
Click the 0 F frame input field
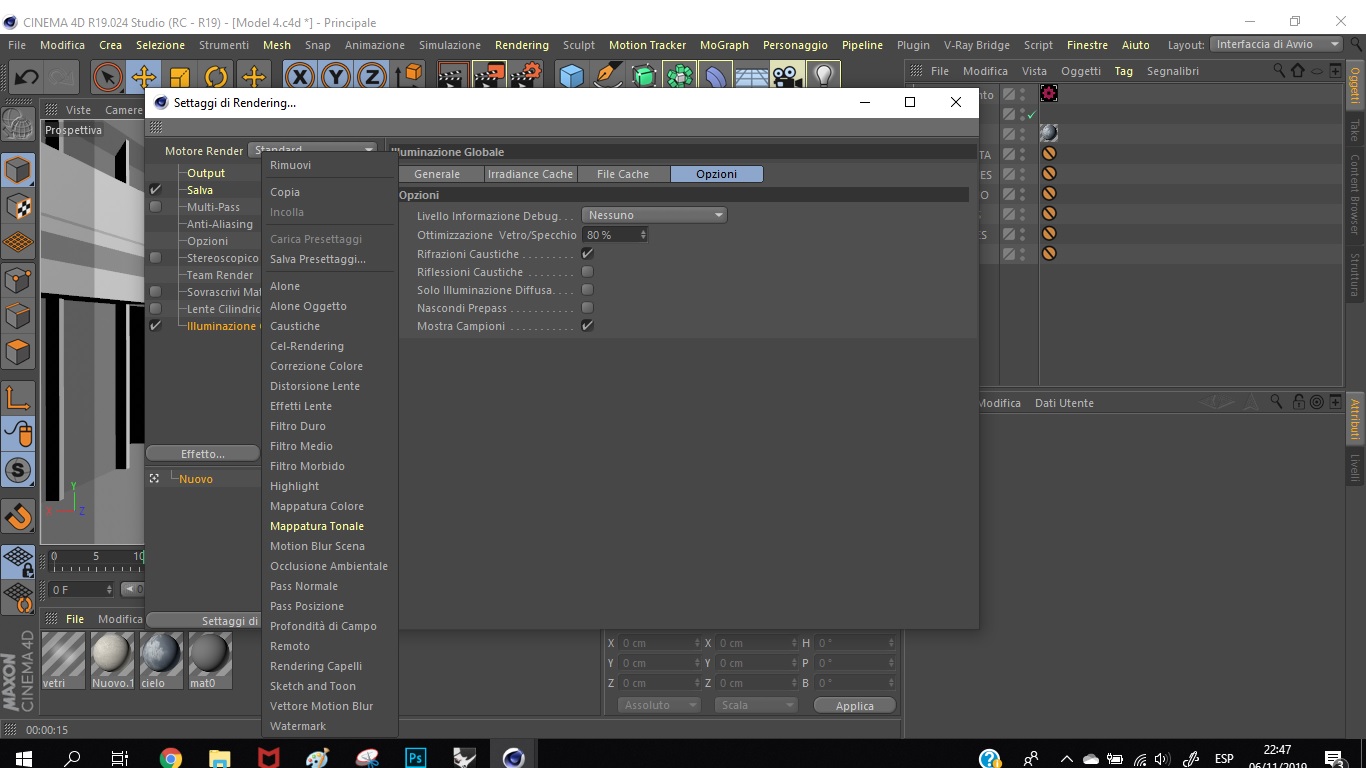coord(80,590)
